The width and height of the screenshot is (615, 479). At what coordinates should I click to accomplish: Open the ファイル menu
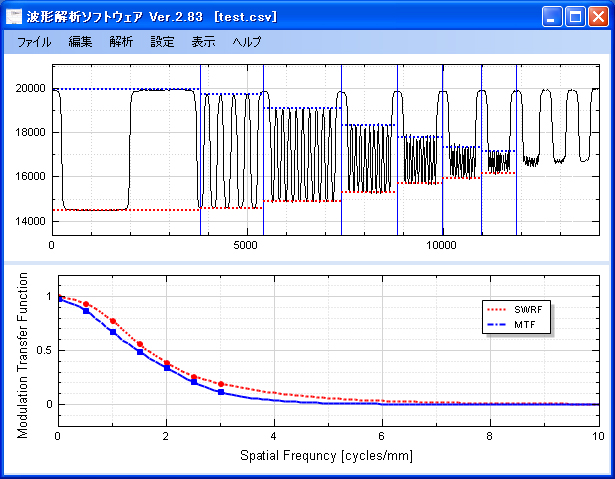(34, 42)
